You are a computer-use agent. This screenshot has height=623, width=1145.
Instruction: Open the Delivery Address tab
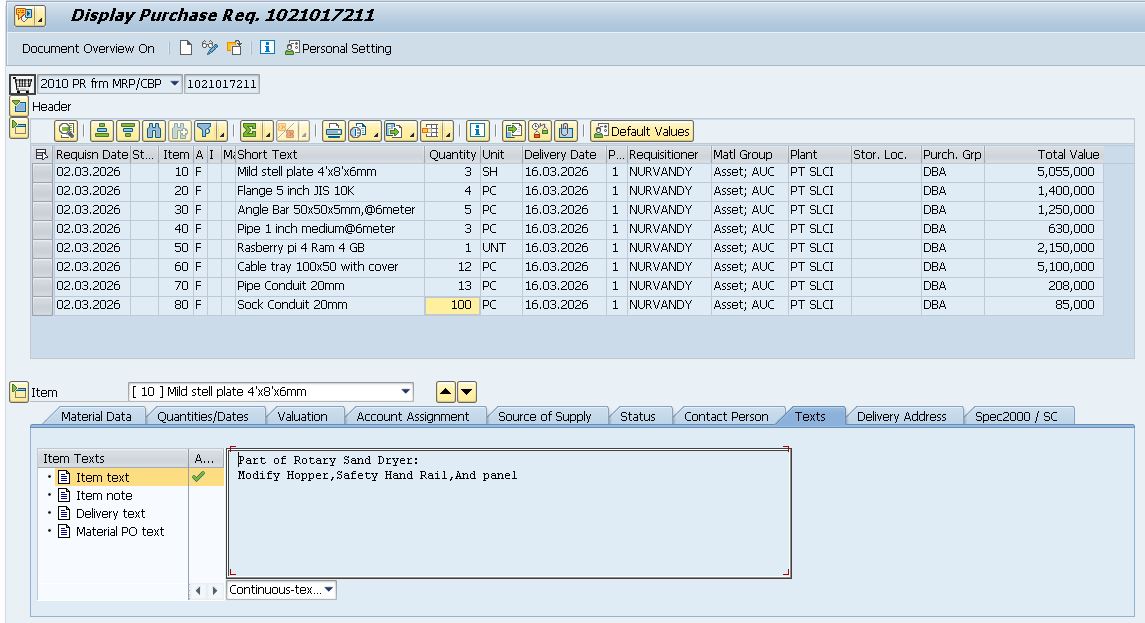point(901,416)
